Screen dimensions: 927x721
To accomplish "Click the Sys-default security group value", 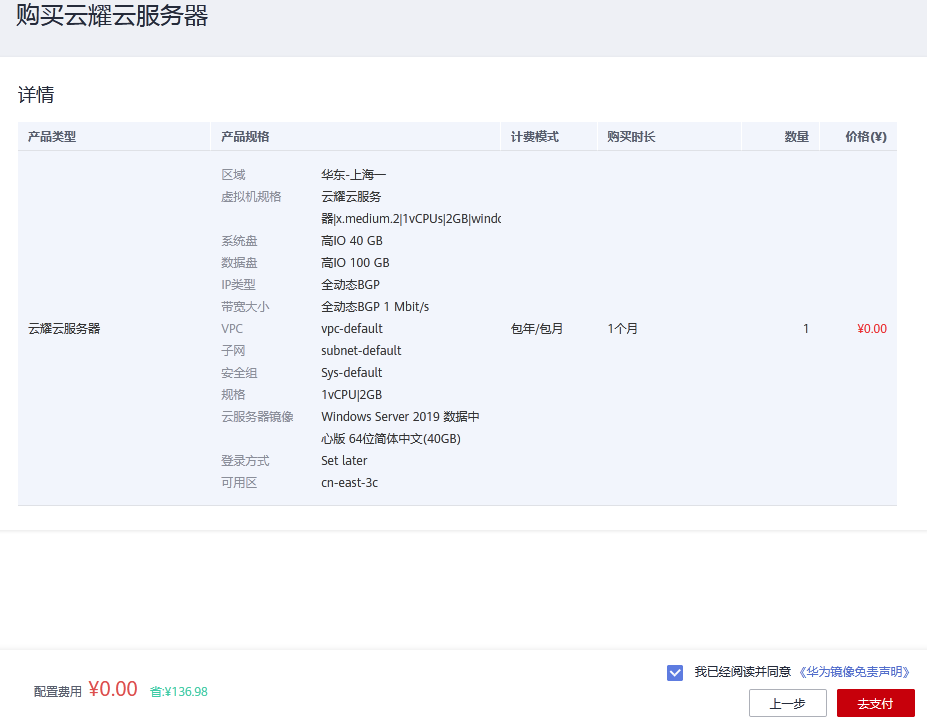I will (x=351, y=373).
